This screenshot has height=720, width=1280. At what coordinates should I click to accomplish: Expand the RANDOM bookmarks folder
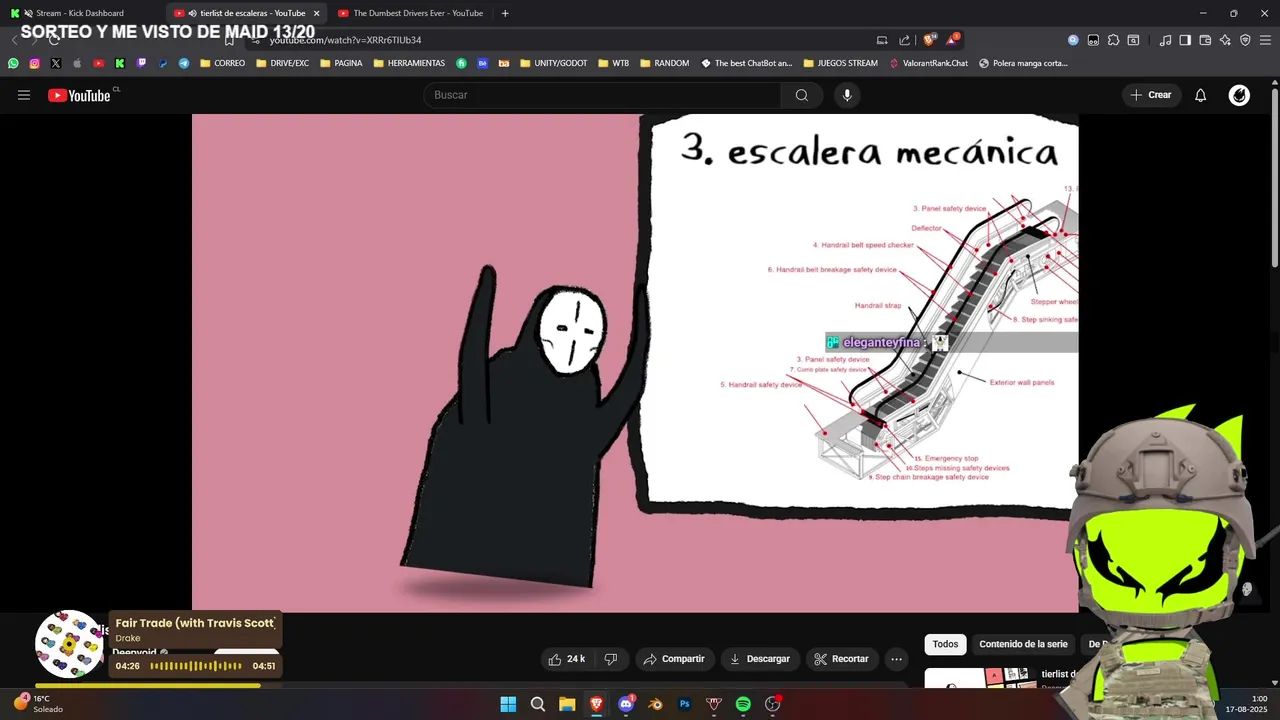pyautogui.click(x=664, y=63)
